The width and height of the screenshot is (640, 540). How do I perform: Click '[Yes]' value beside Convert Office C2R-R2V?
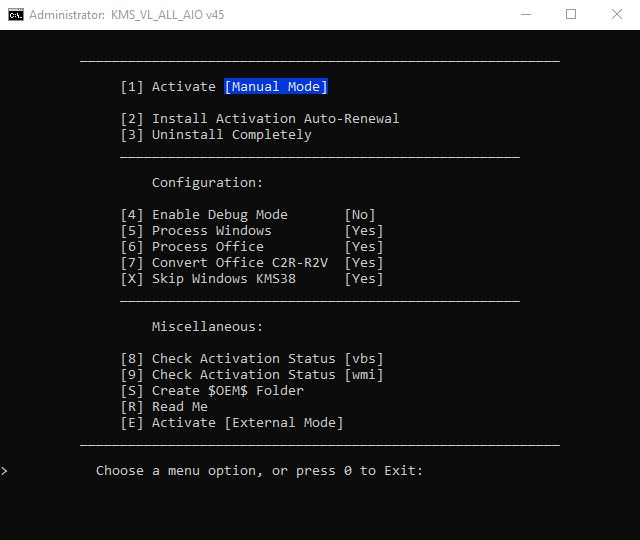coord(364,262)
